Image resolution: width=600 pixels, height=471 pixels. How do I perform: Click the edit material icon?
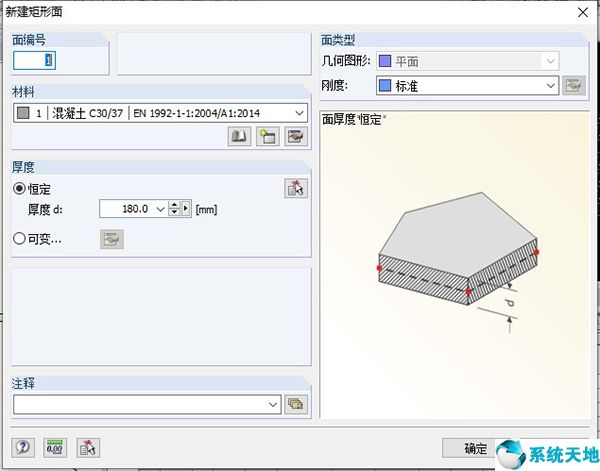tap(295, 137)
